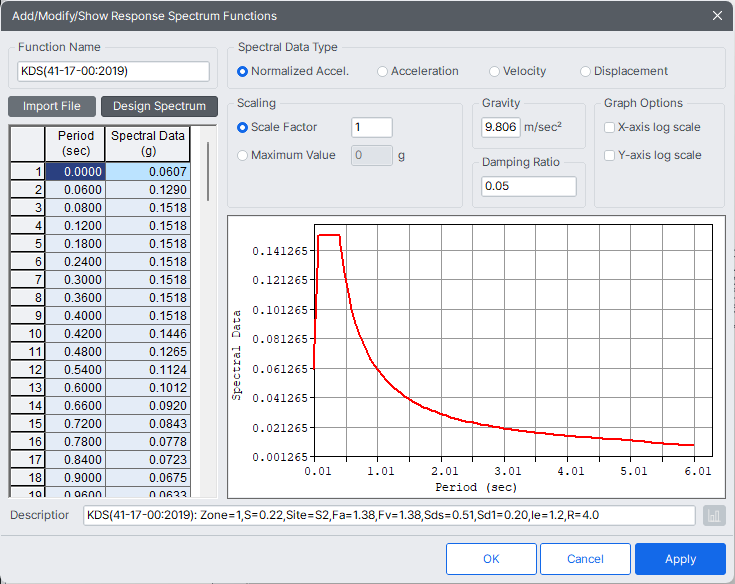Viewport: 735px width, 584px height.
Task: Click the table's vertical scrollbar
Action: pyautogui.click(x=208, y=172)
